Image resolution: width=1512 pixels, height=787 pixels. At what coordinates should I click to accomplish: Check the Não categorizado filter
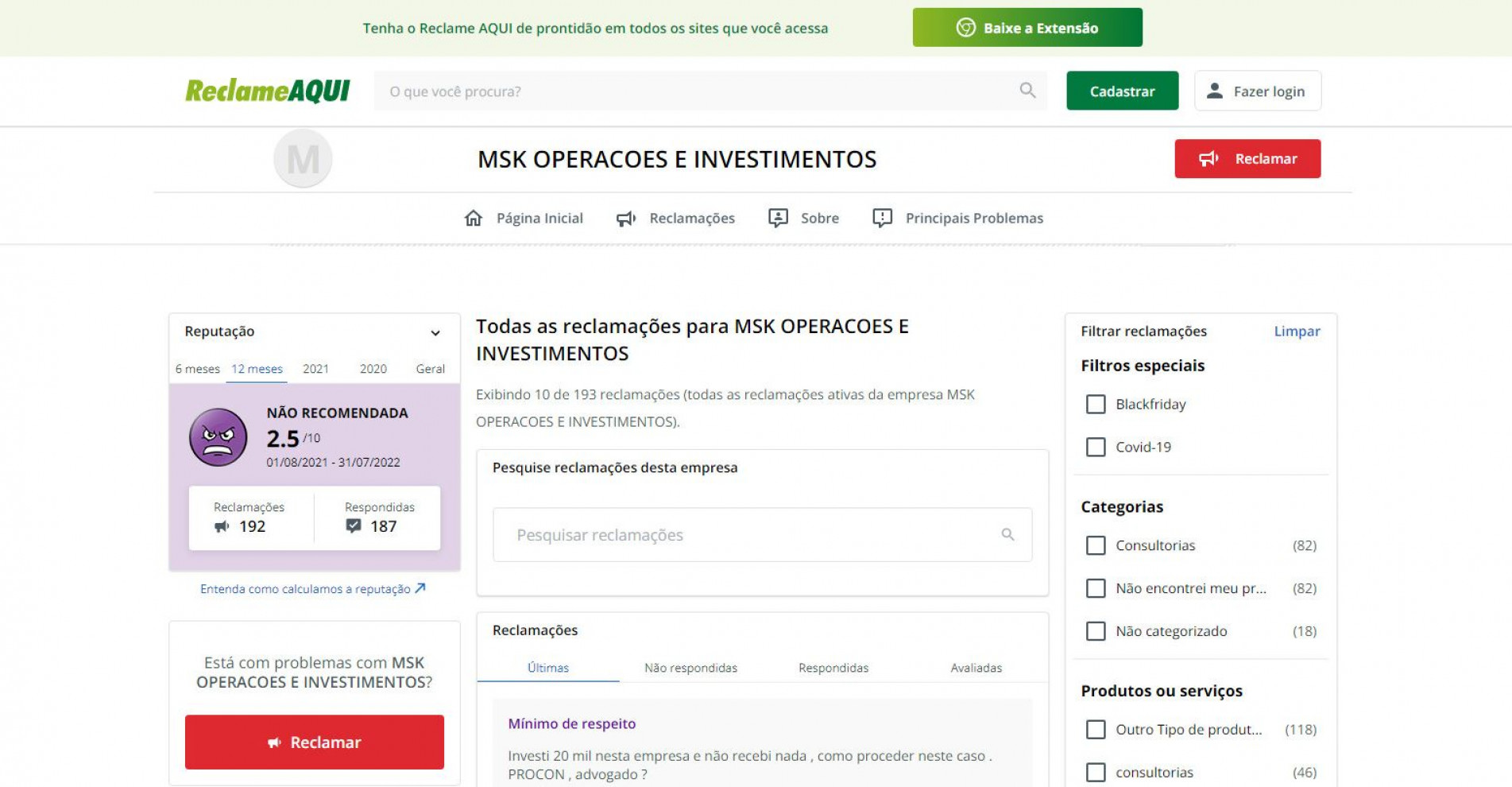pos(1096,631)
